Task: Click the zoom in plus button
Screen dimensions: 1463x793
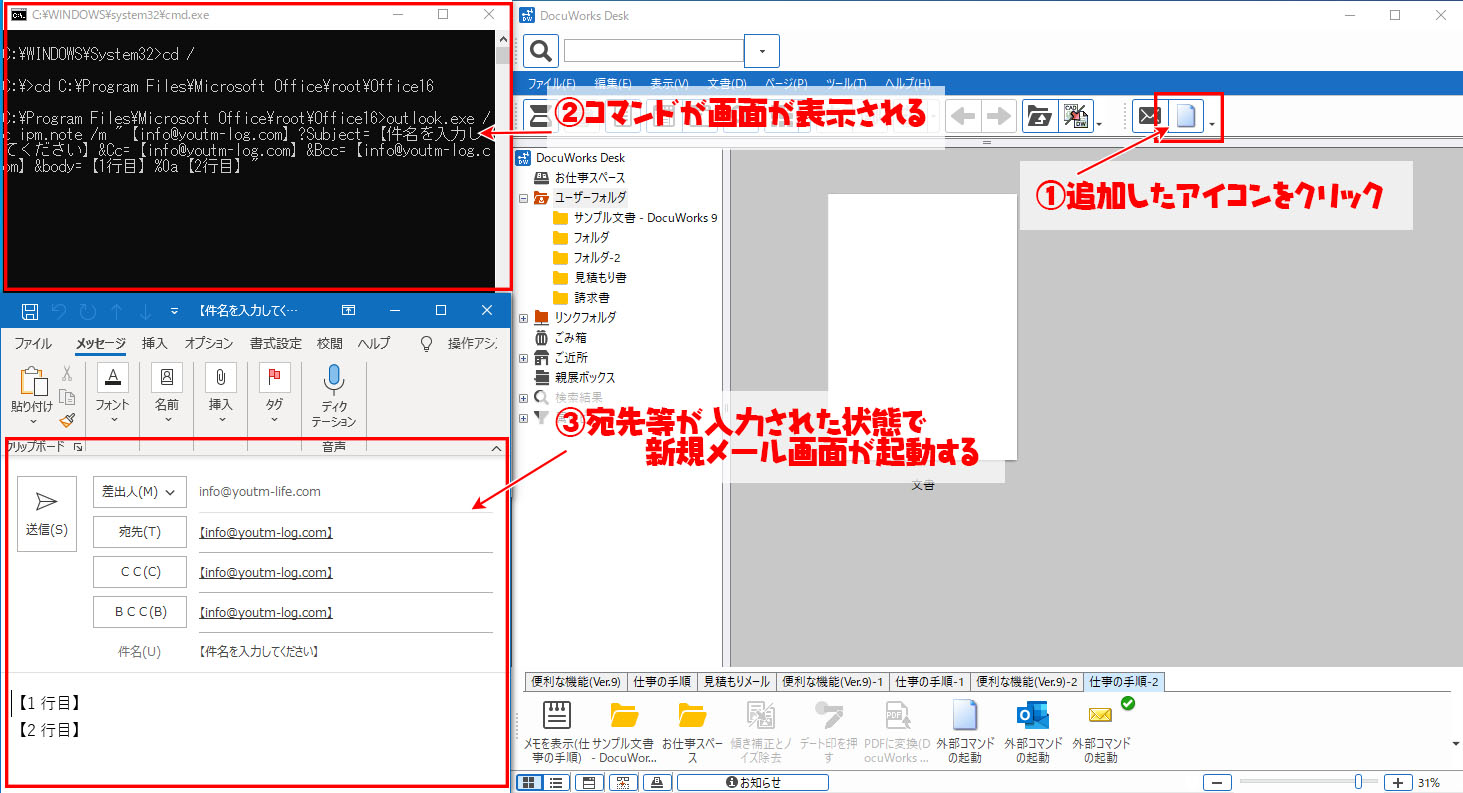Action: [x=1398, y=782]
